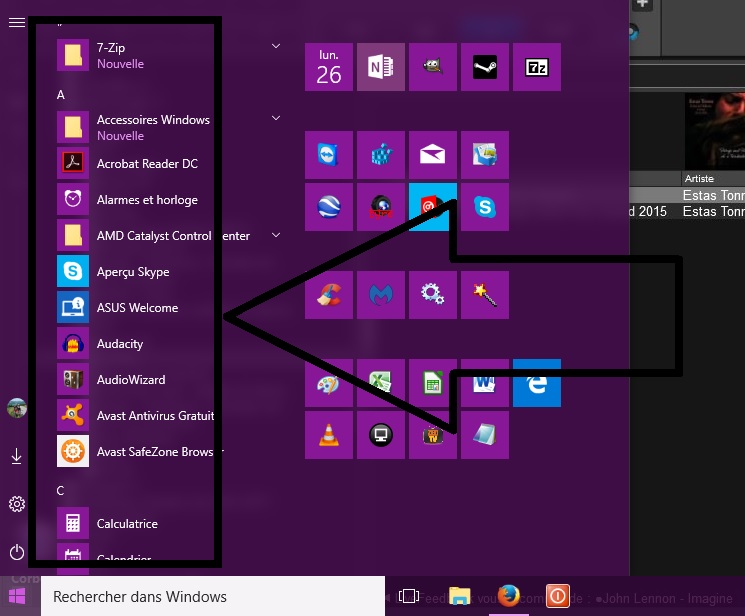Open the GIMP tile

click(x=433, y=67)
